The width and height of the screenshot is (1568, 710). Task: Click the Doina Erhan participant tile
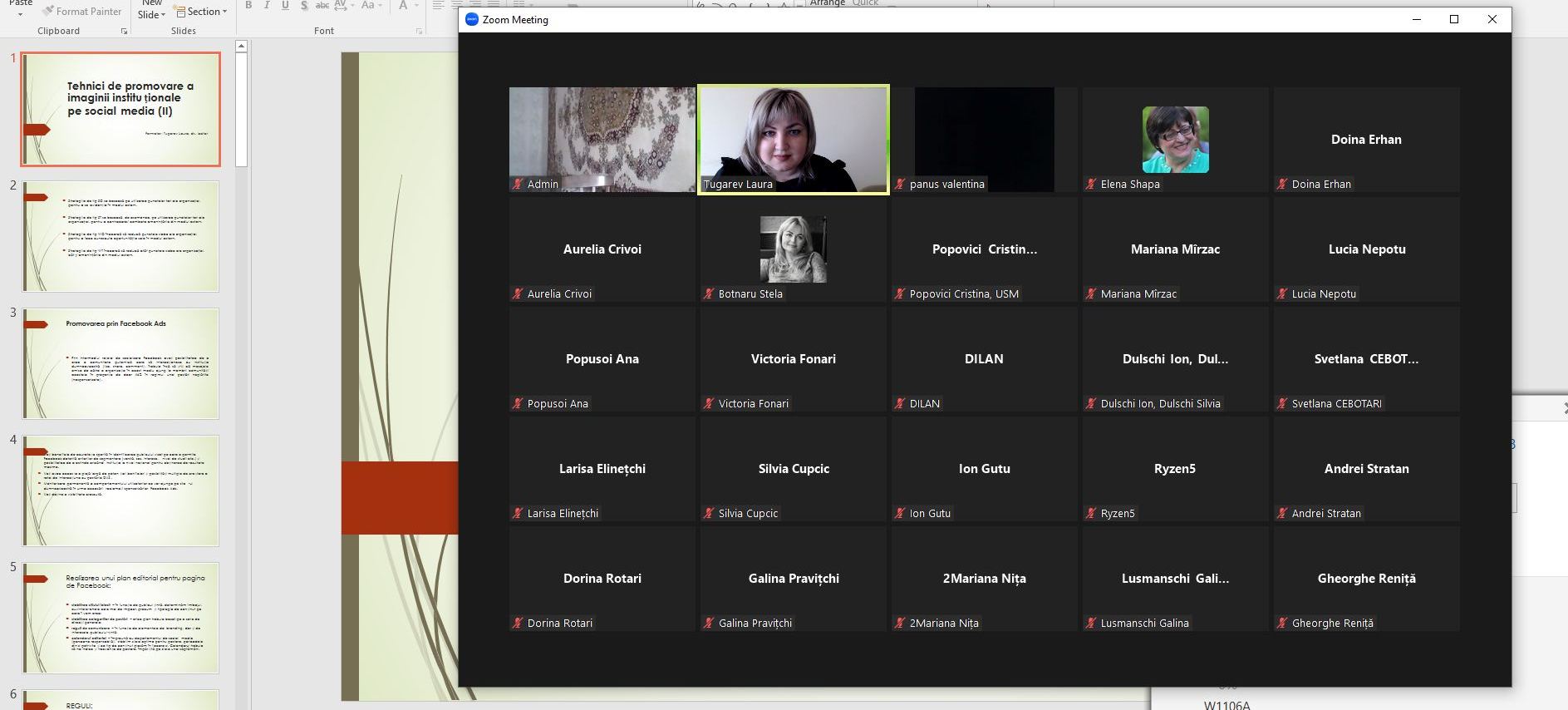pyautogui.click(x=1366, y=140)
